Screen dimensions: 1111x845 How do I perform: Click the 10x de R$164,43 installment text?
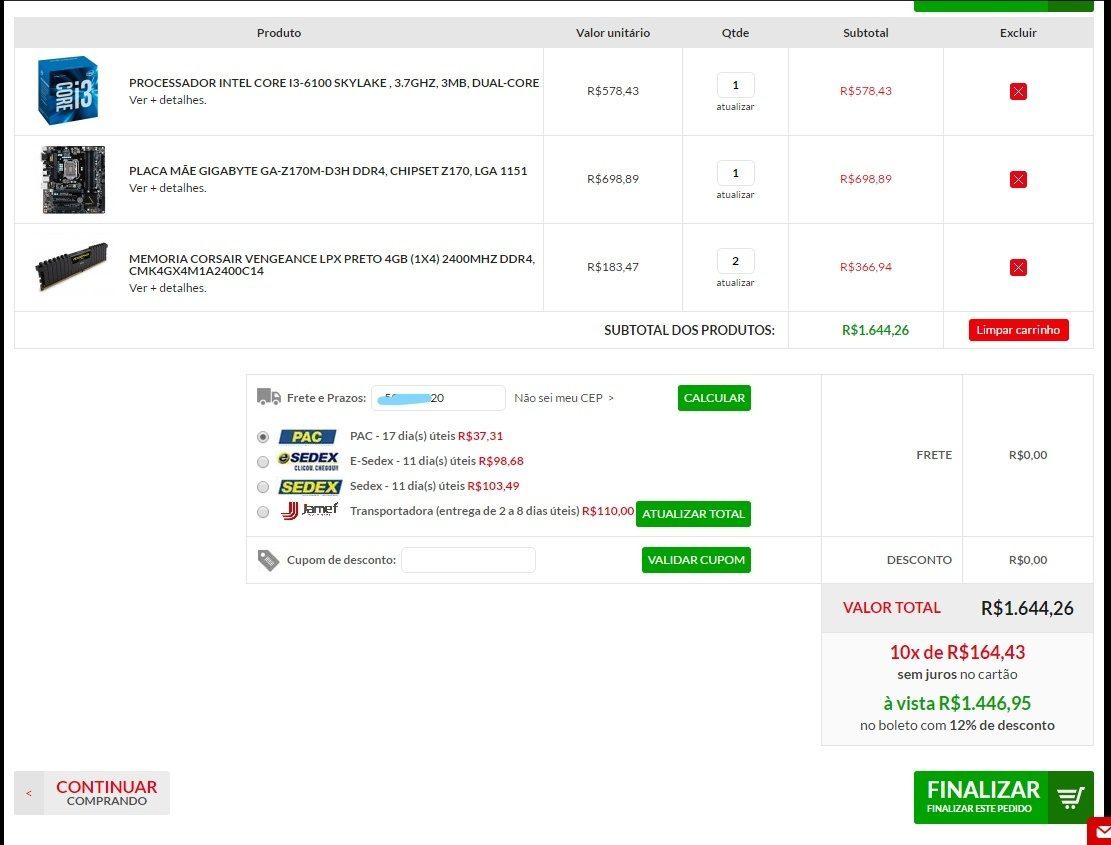tap(957, 652)
